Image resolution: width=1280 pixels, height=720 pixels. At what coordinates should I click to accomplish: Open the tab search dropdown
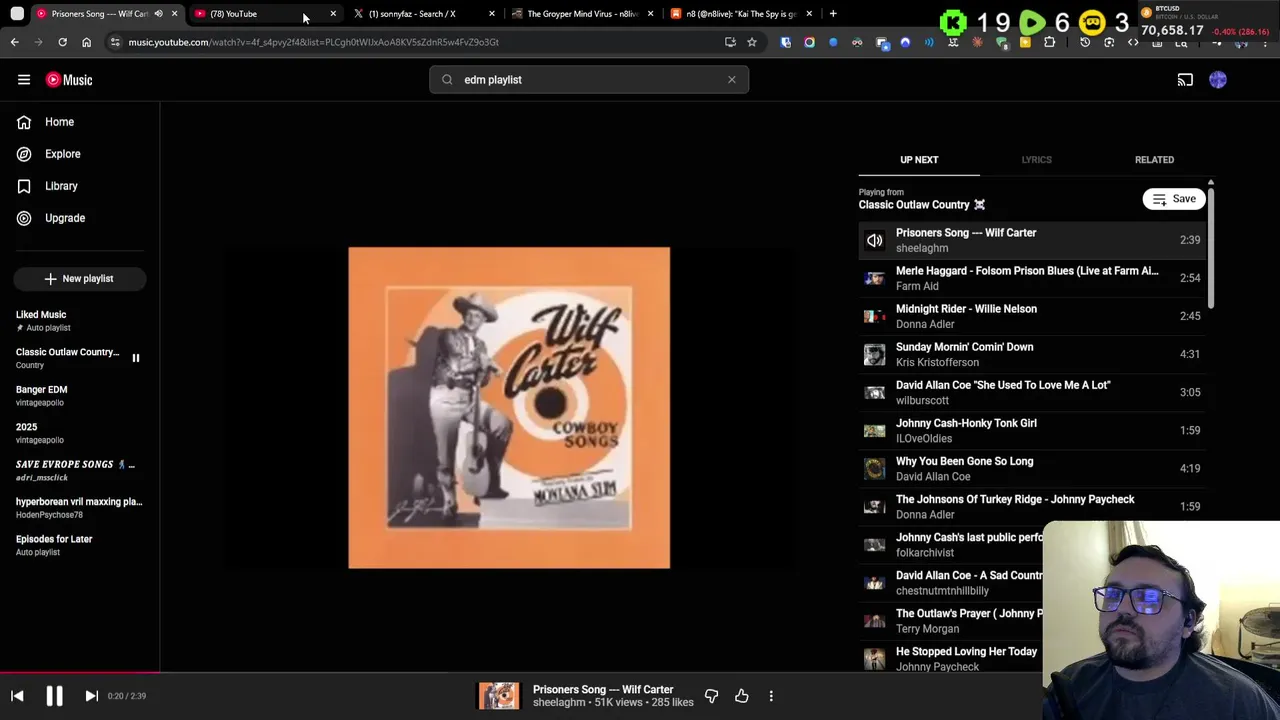[17, 14]
